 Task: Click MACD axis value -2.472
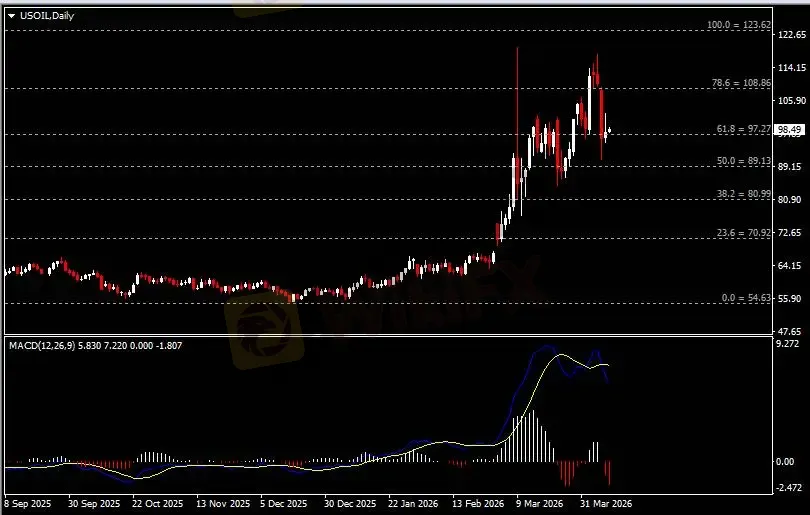pyautogui.click(x=789, y=488)
